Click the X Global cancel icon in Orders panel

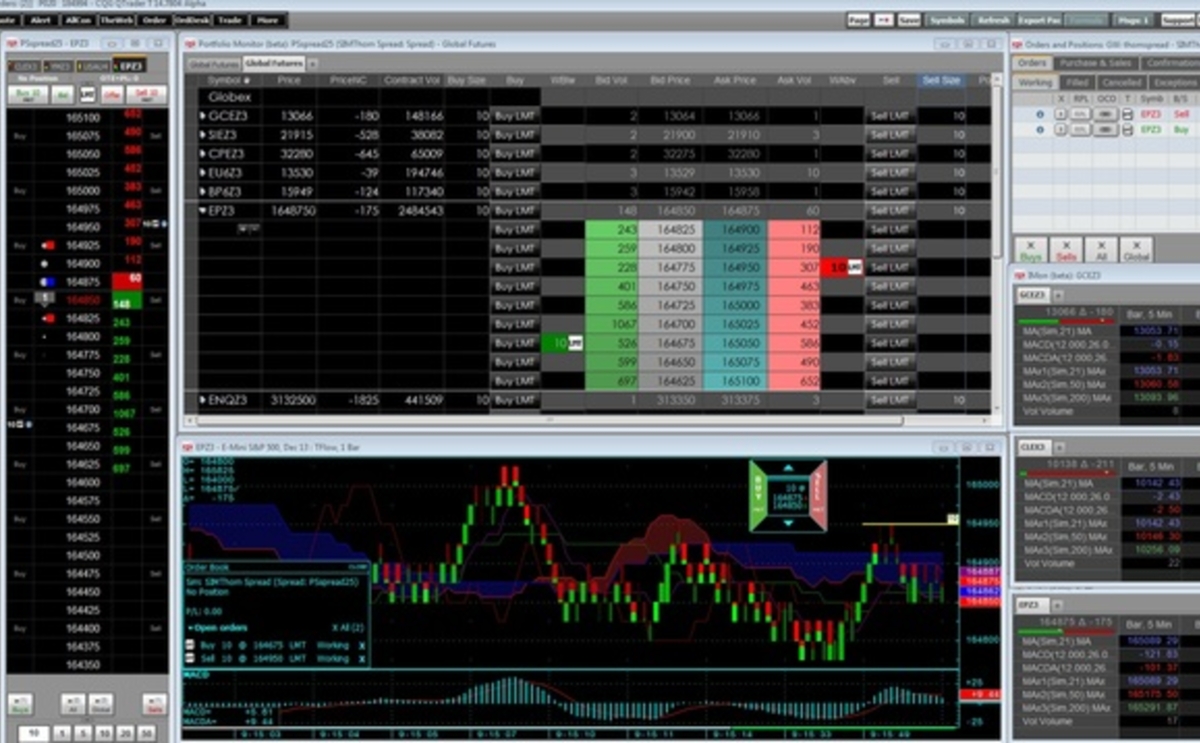point(1136,248)
